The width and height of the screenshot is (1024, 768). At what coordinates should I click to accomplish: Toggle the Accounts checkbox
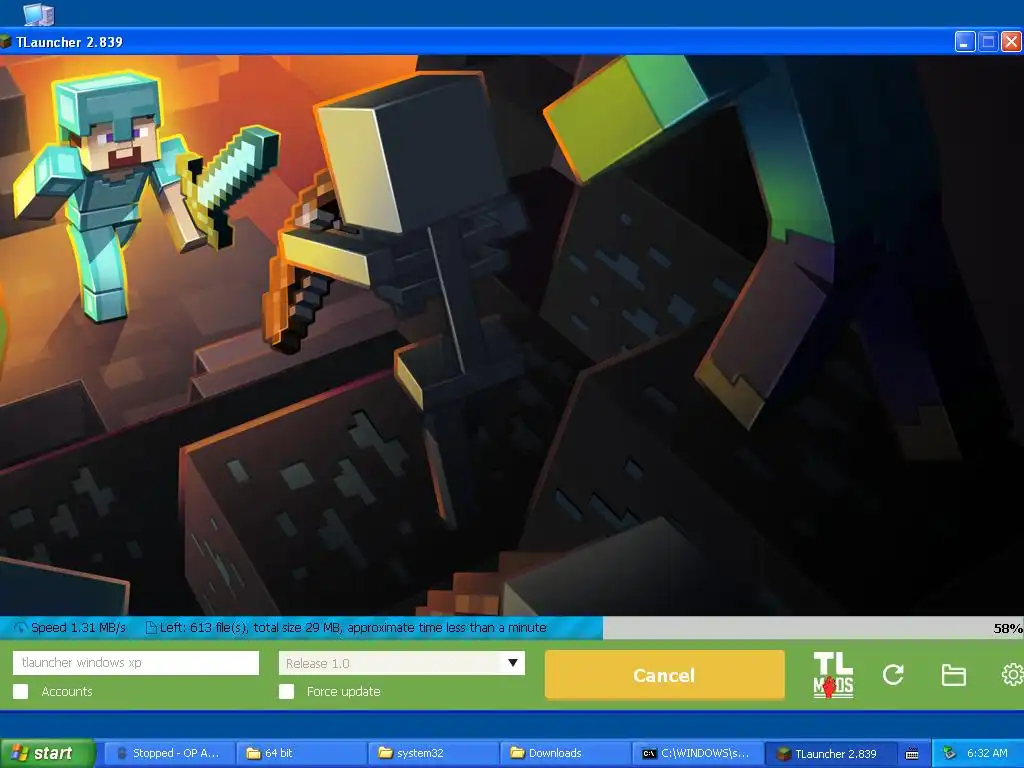[x=21, y=692]
